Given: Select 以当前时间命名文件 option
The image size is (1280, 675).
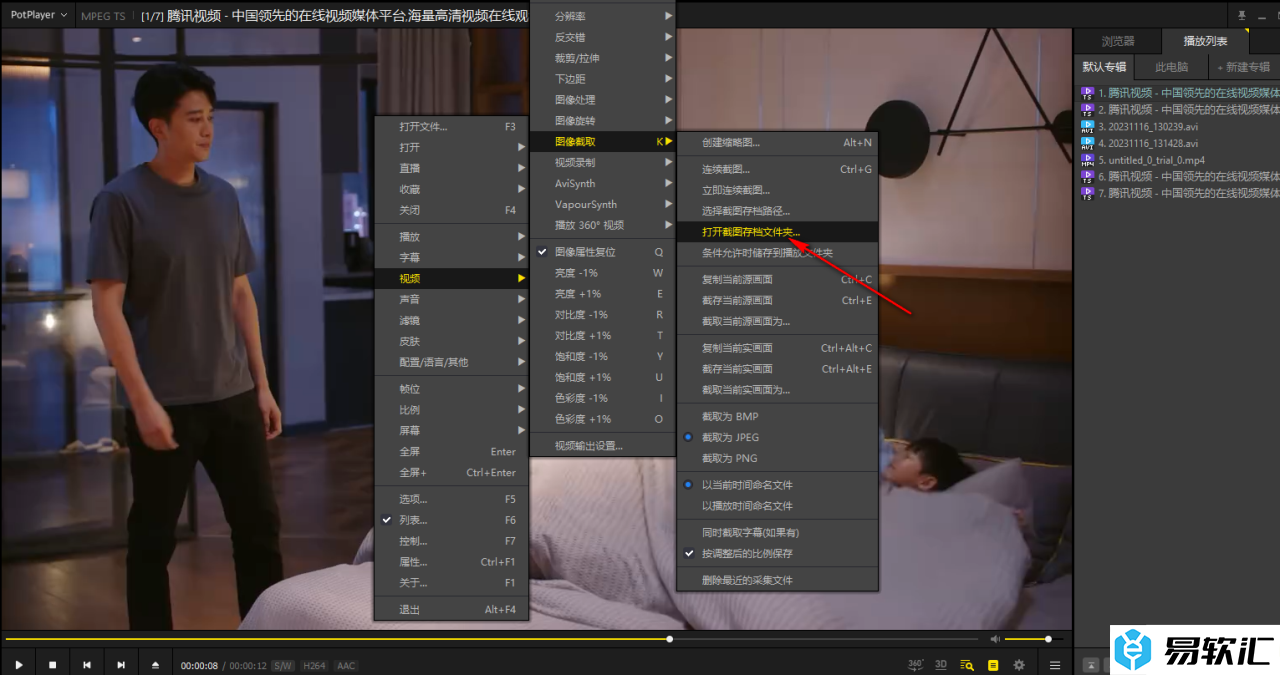Looking at the screenshot, I should (x=777, y=485).
